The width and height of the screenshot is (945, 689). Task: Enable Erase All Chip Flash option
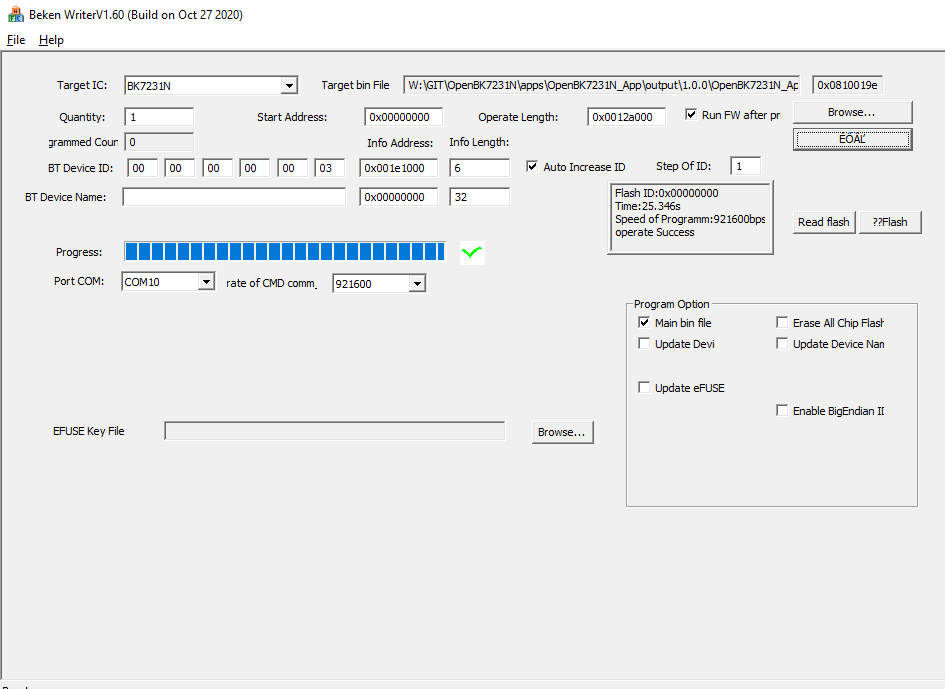pyautogui.click(x=782, y=322)
